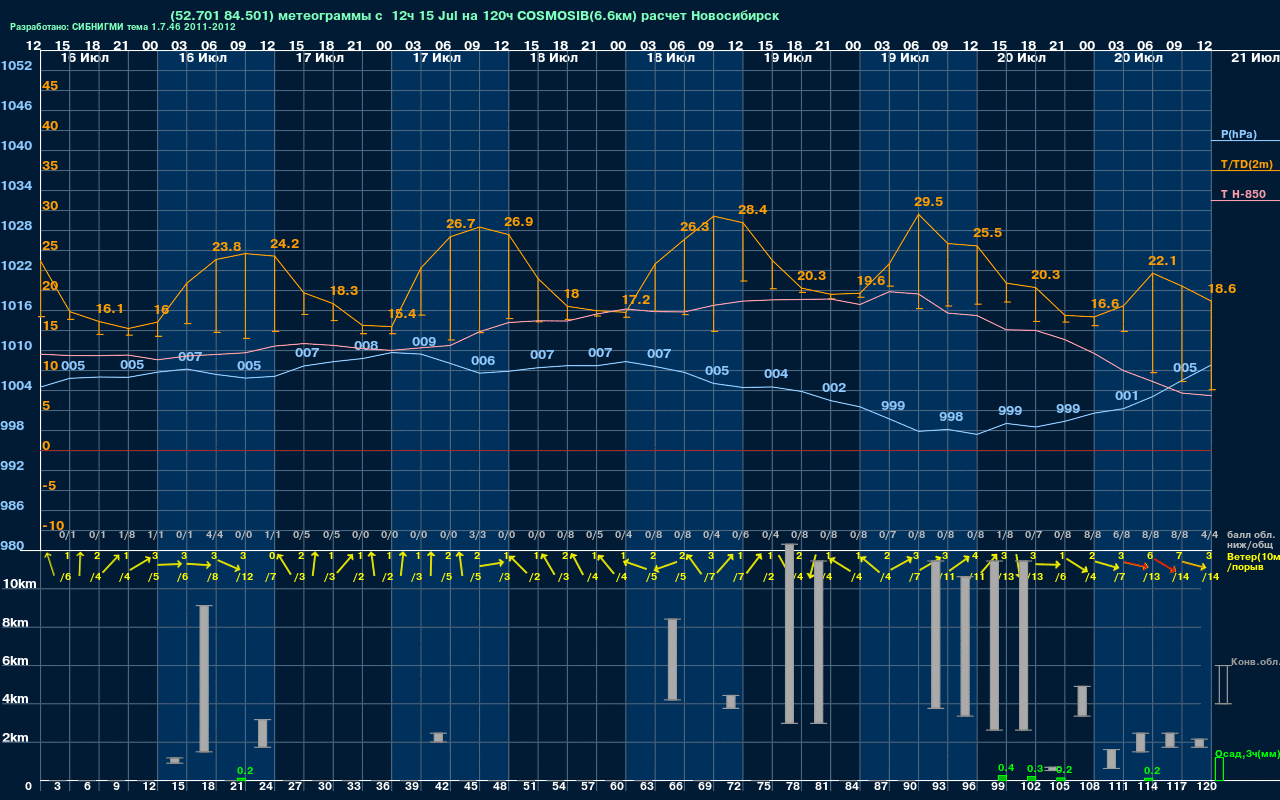Select the P(hPa) legend label
This screenshot has height=800, width=1280.
1239,134
